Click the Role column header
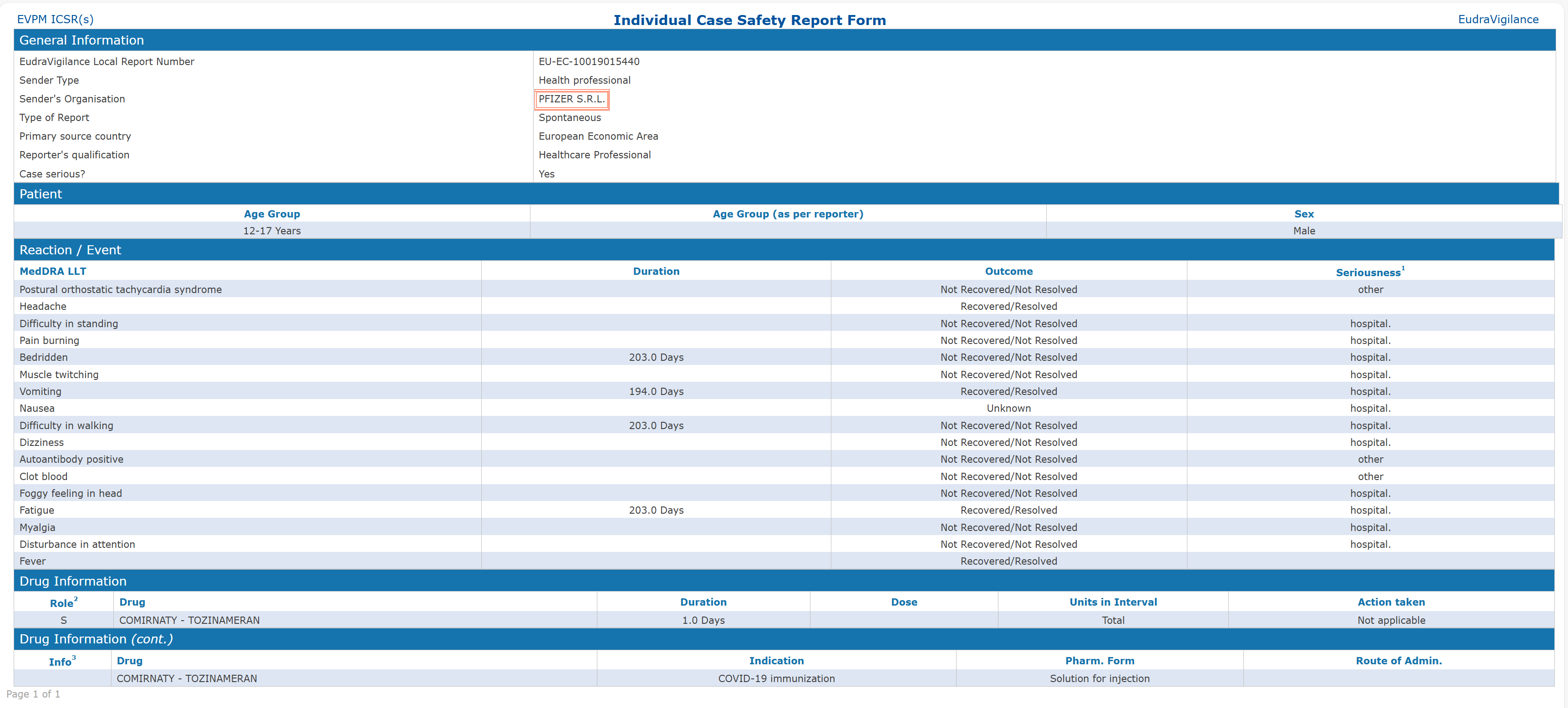The width and height of the screenshot is (1568, 708). pyautogui.click(x=63, y=603)
